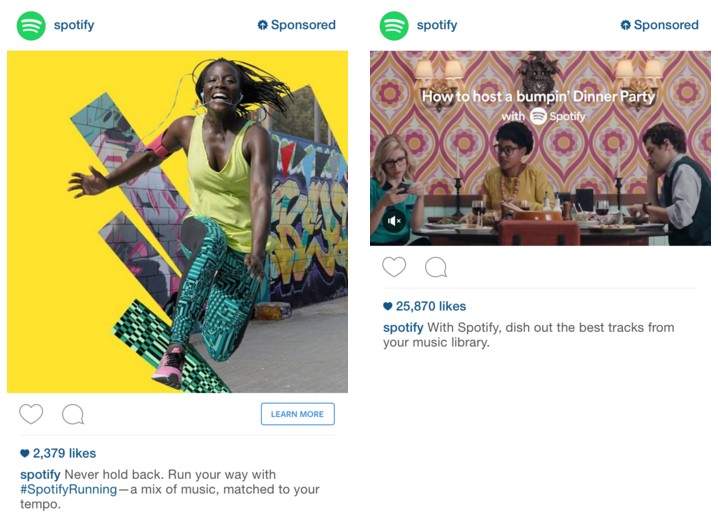Click spotify name in running post caption
This screenshot has height=518, width=718.
(40, 474)
